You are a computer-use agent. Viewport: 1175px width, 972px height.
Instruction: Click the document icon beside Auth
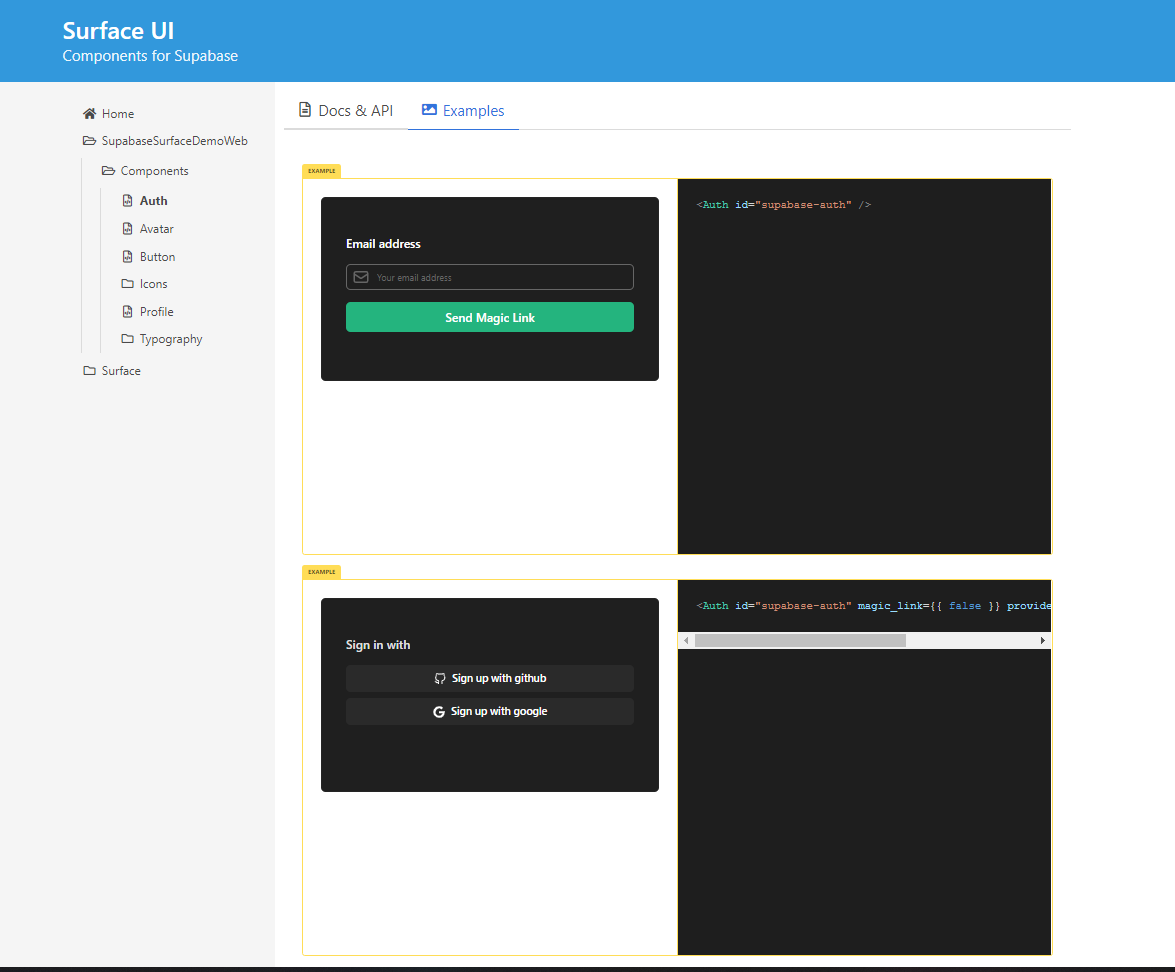coord(127,200)
